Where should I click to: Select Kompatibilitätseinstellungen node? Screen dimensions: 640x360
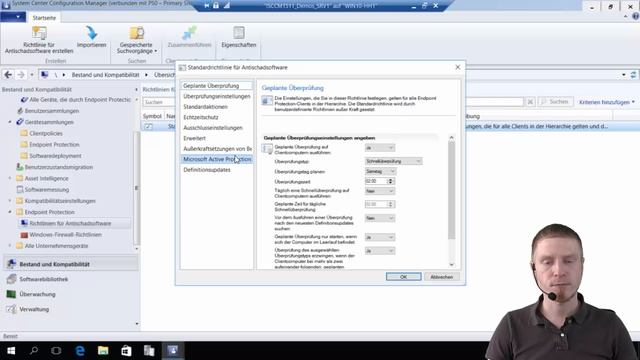coord(60,201)
